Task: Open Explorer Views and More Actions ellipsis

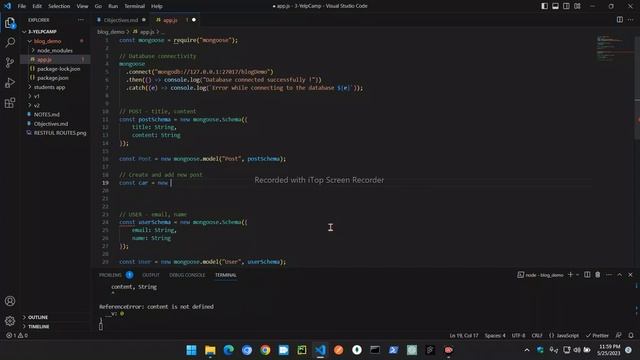Action: pyautogui.click(x=81, y=20)
